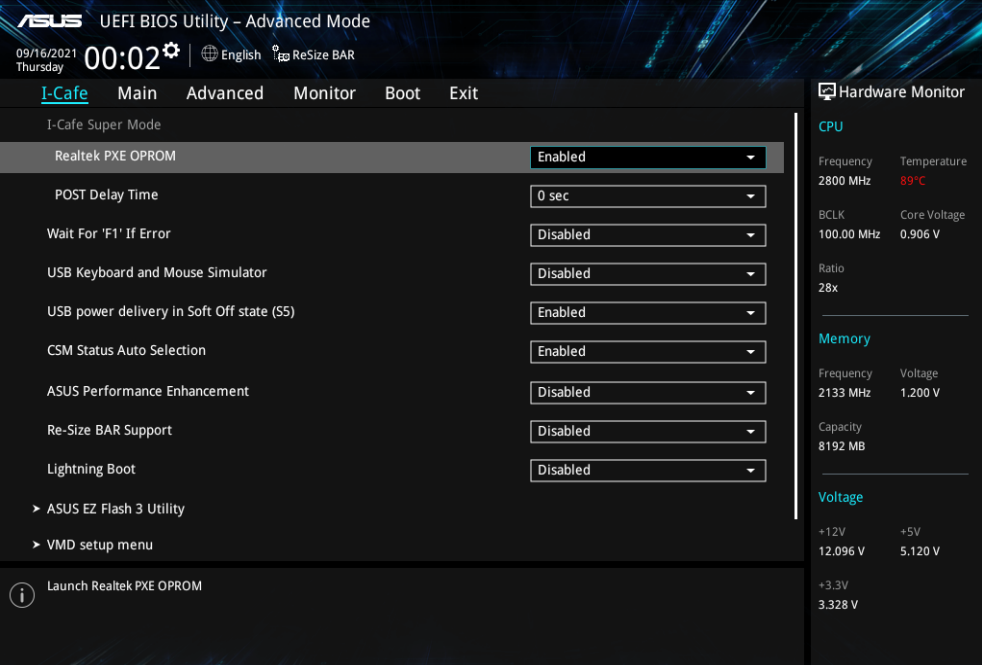Click the Thursday weekday text
This screenshot has height=665, width=982.
pyautogui.click(x=39, y=67)
